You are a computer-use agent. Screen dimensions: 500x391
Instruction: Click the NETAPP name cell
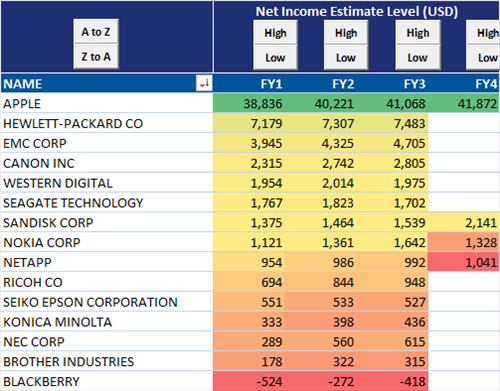point(107,262)
